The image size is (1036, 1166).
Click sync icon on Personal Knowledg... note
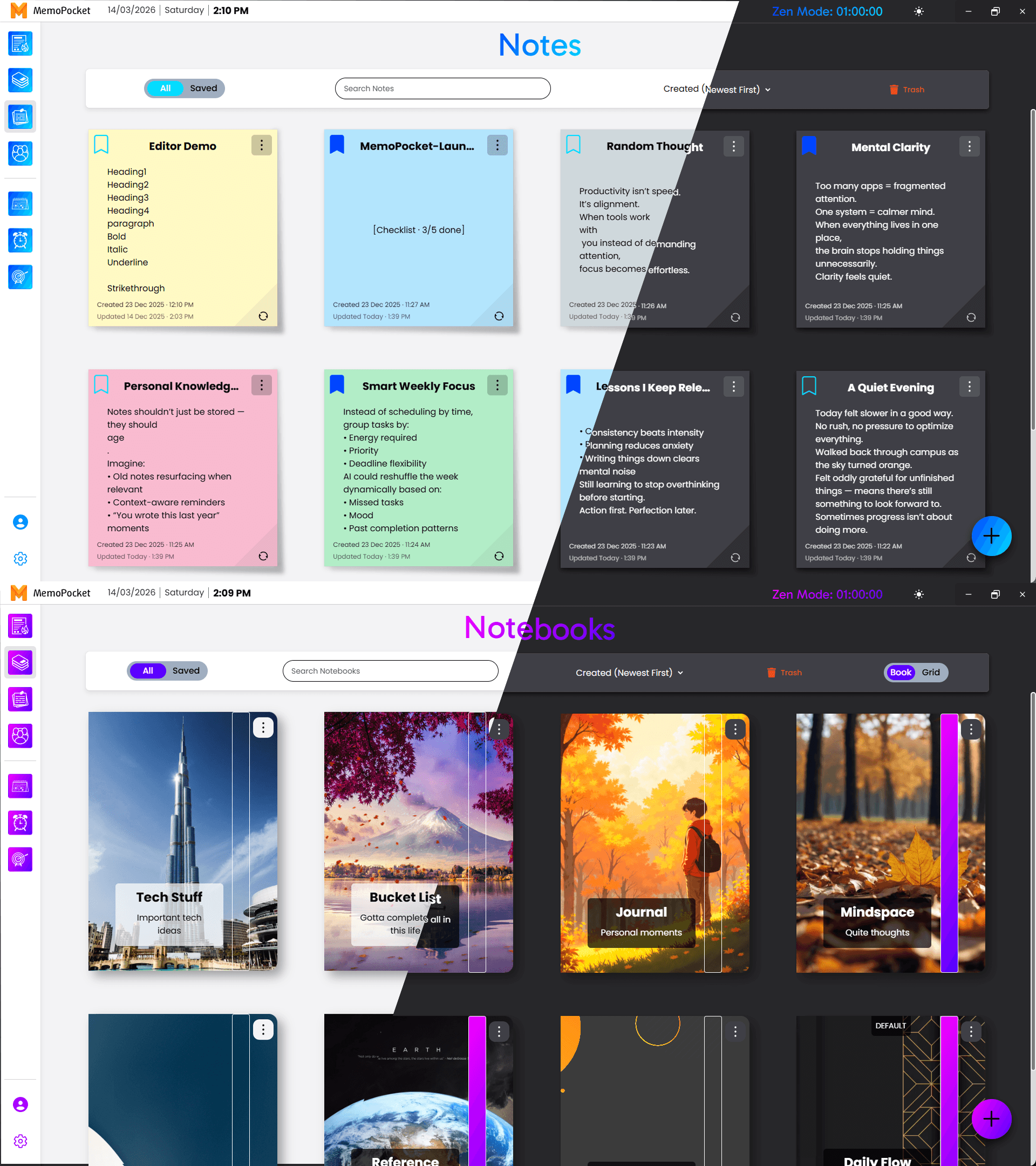[263, 556]
